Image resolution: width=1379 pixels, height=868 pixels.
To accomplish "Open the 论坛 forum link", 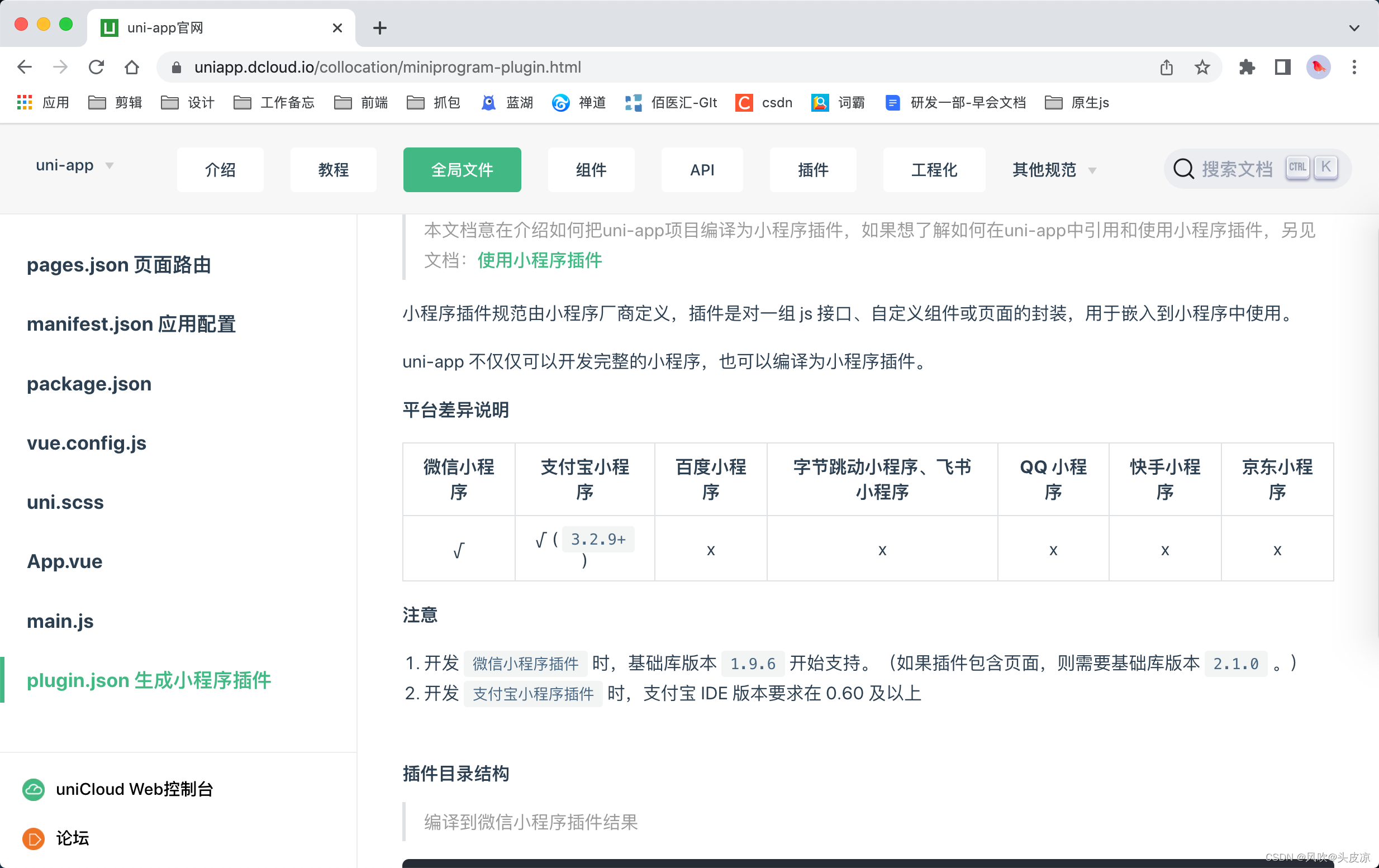I will [x=72, y=838].
